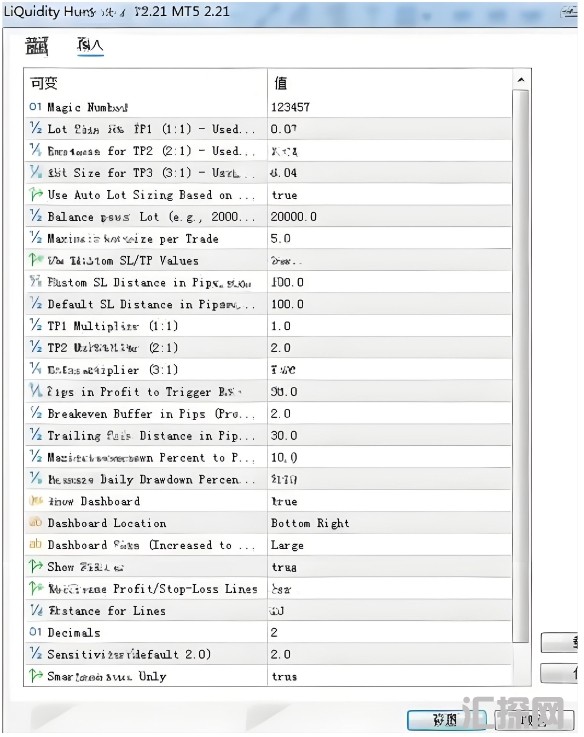The image size is (584, 737).
Task: Click the ab icon beside Dashboard Size
Action: pos(36,544)
